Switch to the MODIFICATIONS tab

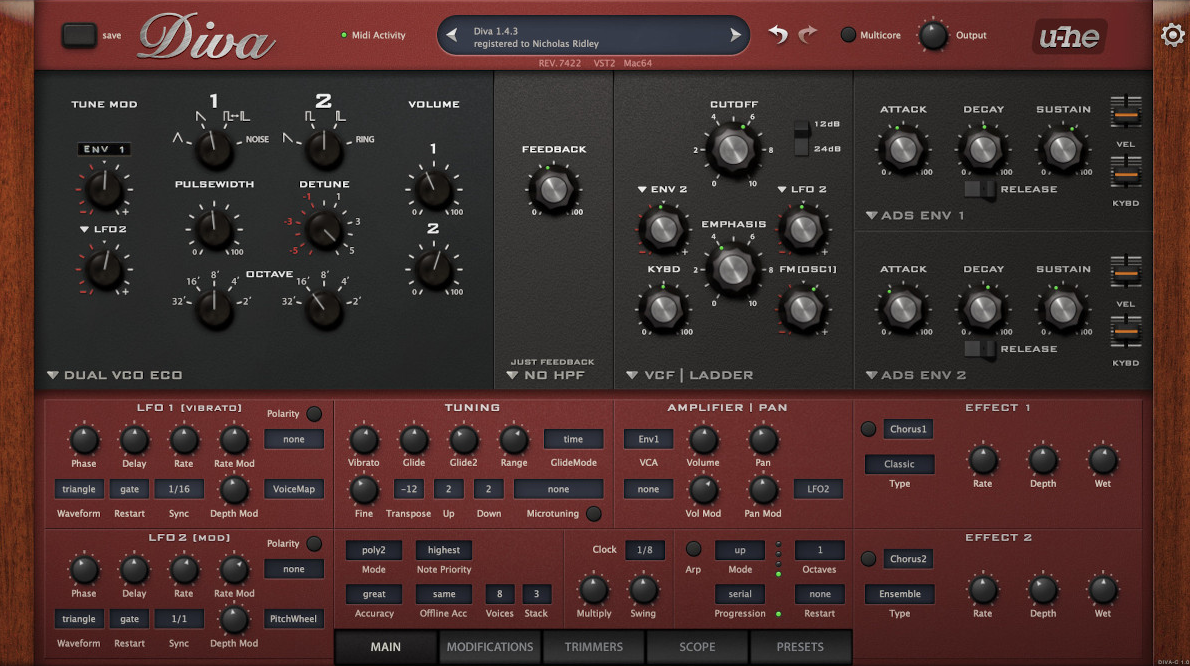coord(490,647)
